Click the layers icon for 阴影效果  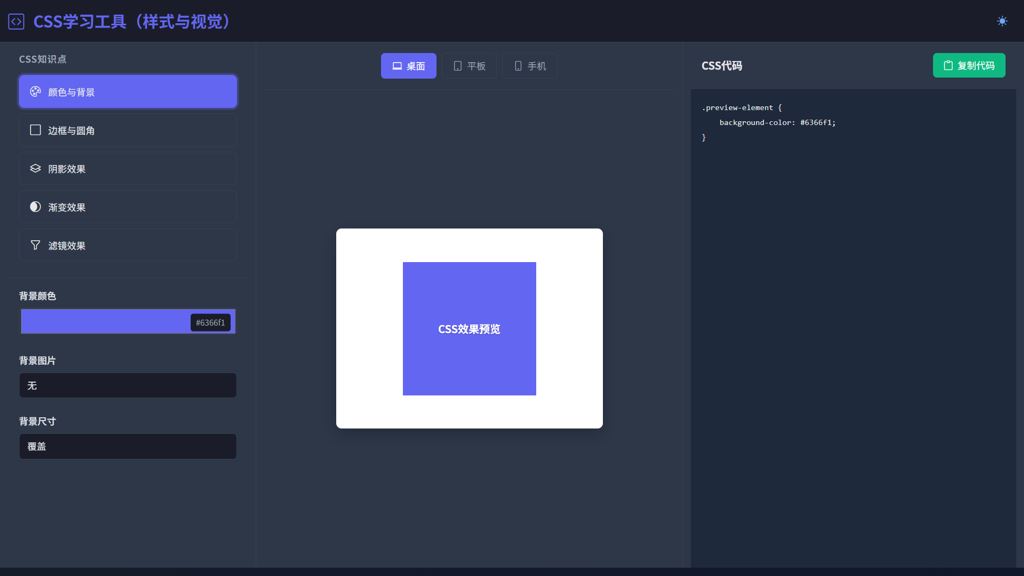pos(35,168)
